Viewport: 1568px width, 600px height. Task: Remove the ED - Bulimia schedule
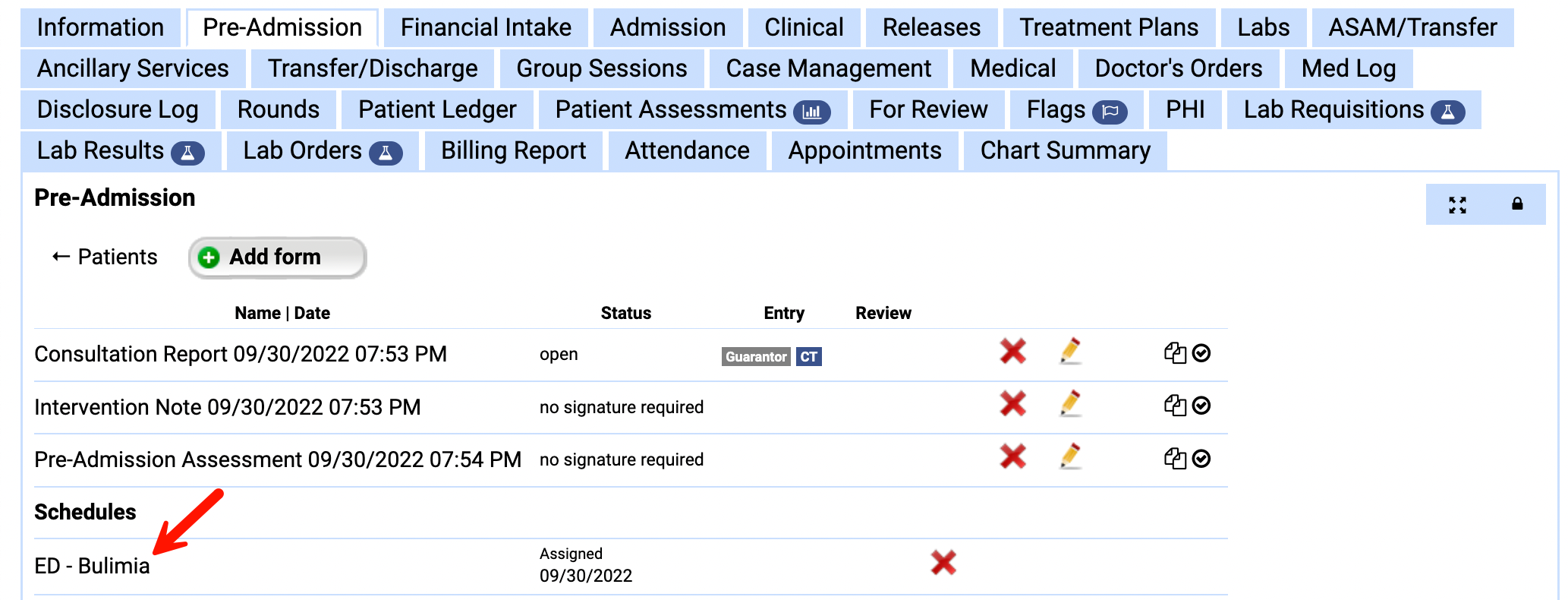pyautogui.click(x=943, y=563)
